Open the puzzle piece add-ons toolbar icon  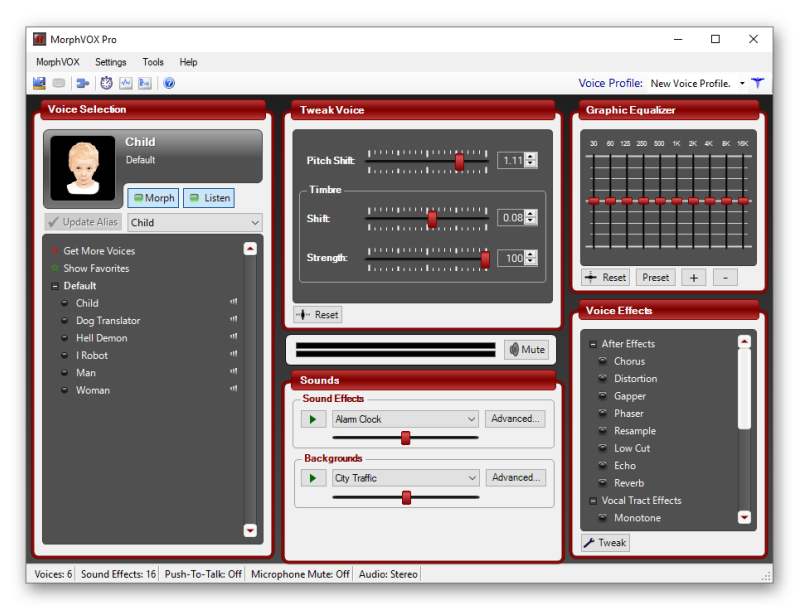tap(83, 83)
